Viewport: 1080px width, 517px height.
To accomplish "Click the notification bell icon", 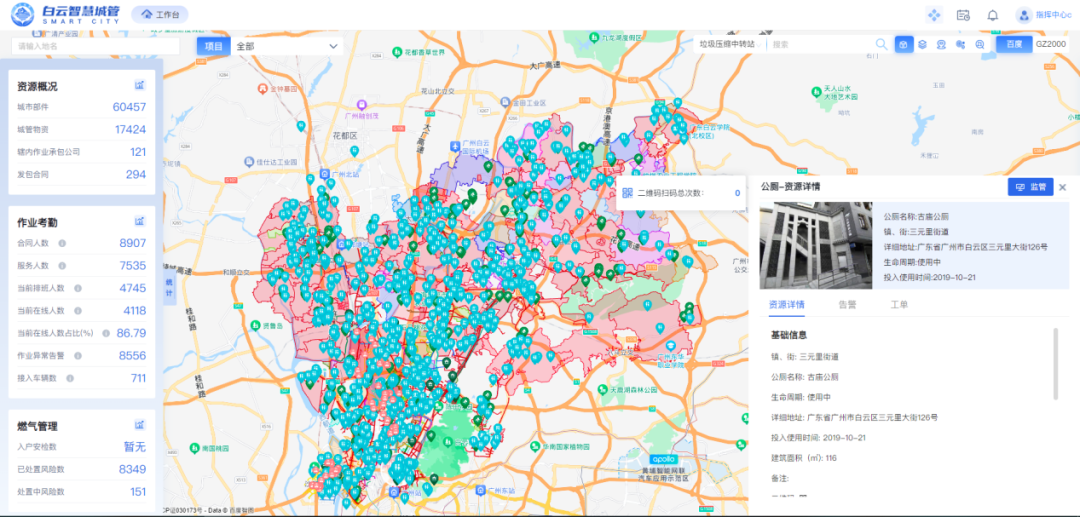I will [992, 15].
